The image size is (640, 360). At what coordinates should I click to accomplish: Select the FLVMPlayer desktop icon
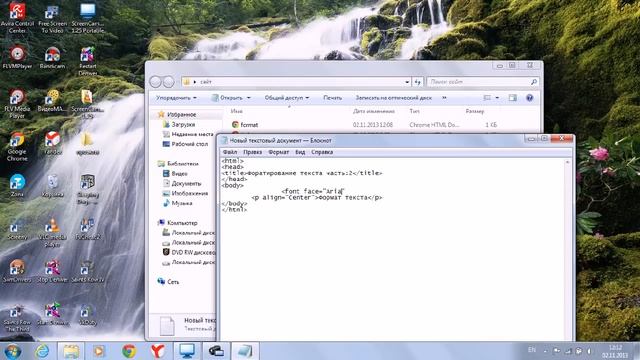click(17, 57)
